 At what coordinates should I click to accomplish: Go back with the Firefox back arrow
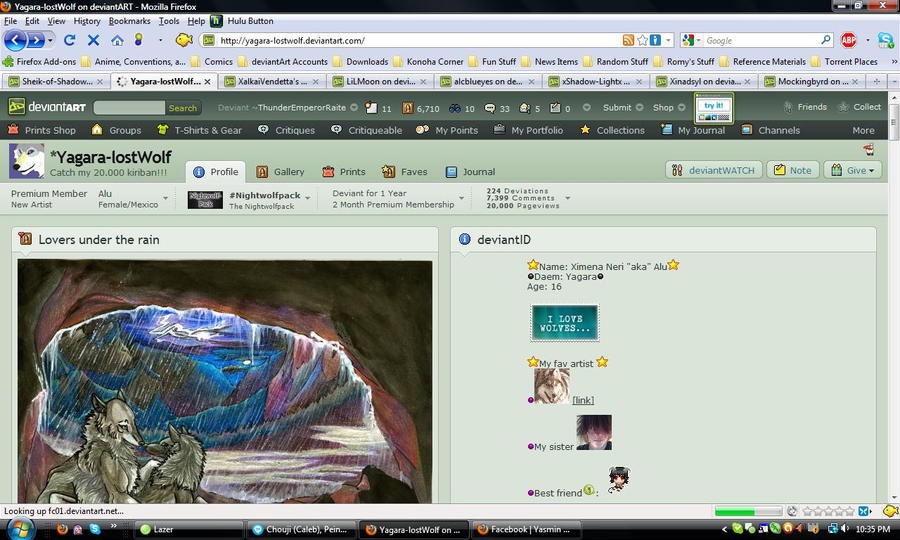15,40
